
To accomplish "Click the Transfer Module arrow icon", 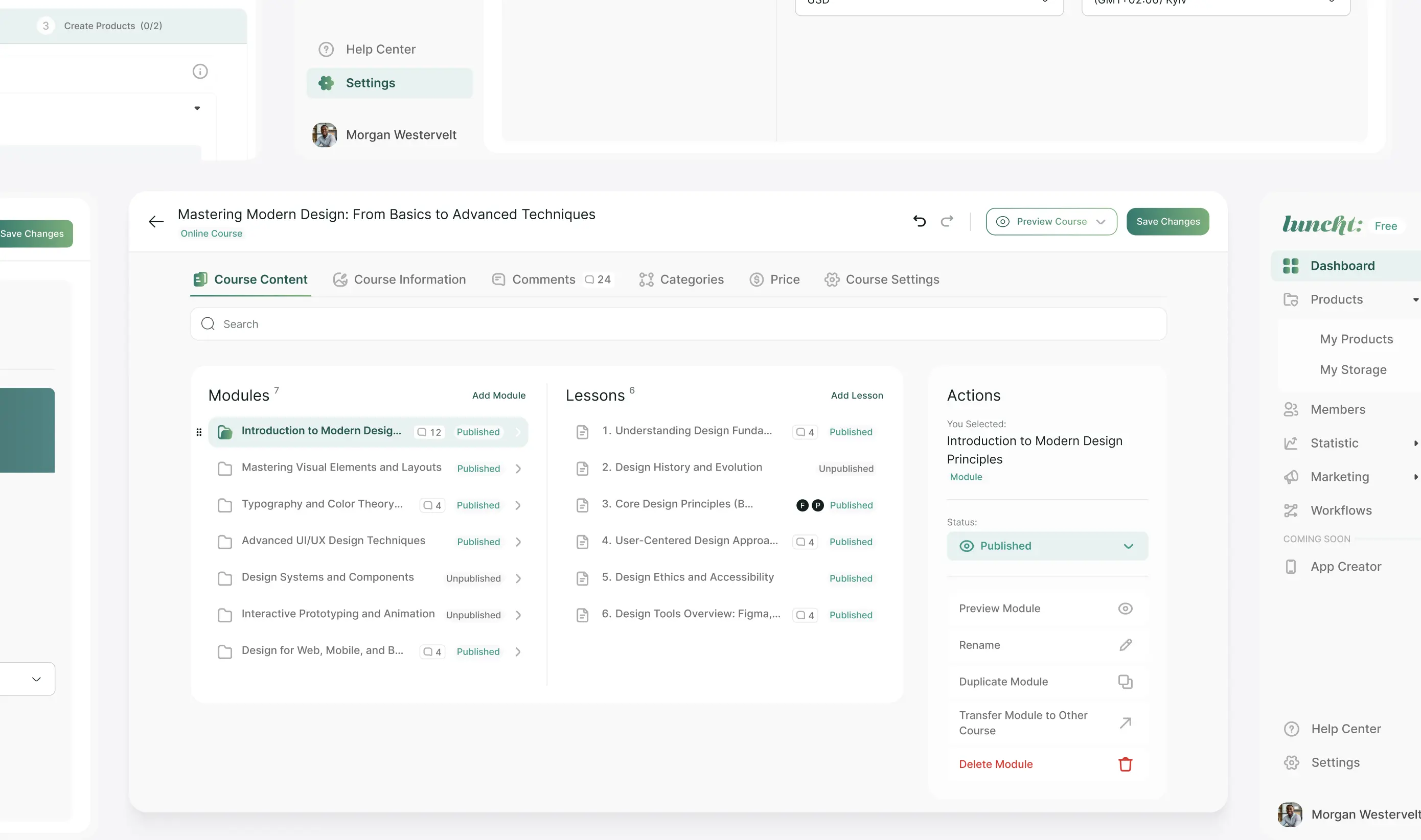I will 1125,723.
